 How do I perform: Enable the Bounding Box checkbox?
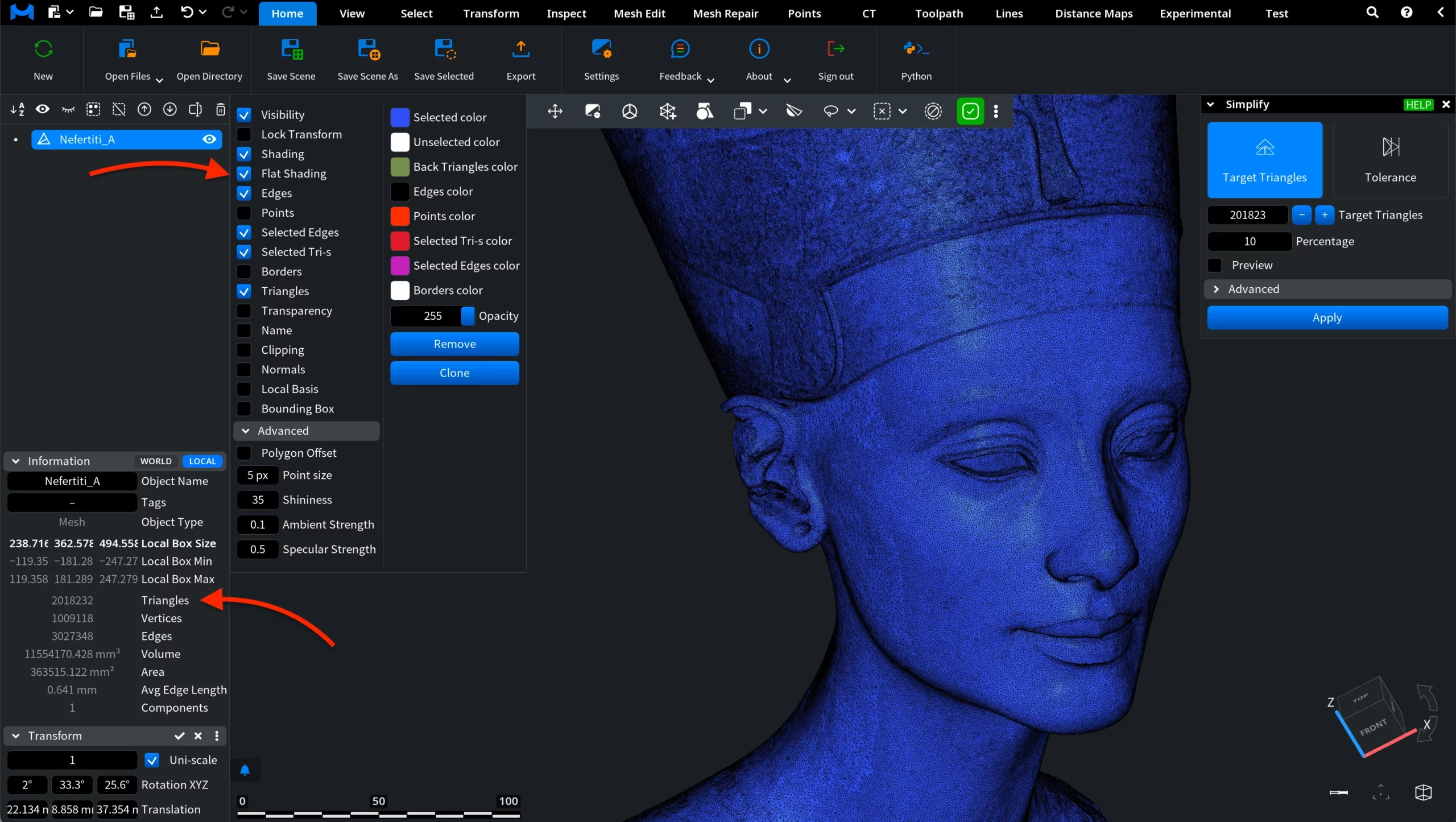click(244, 408)
